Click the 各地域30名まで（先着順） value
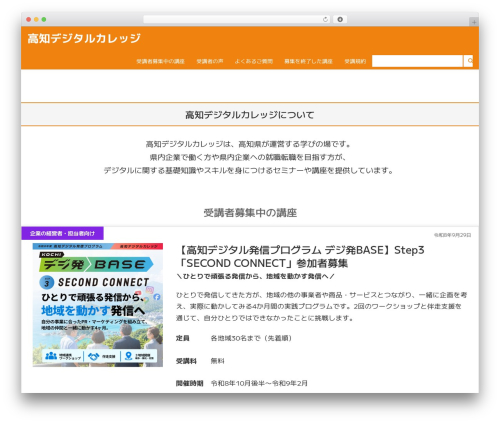Image resolution: width=500 pixels, height=423 pixels. pos(252,338)
